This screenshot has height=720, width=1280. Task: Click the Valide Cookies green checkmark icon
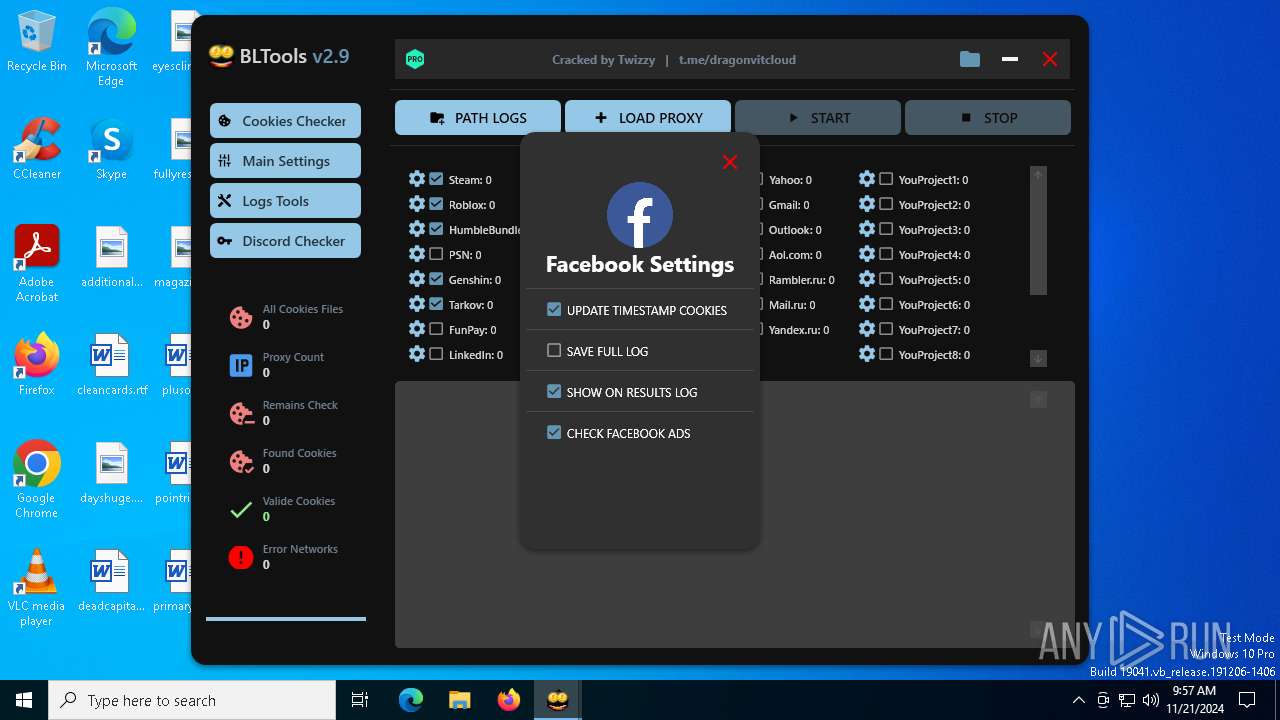241,510
